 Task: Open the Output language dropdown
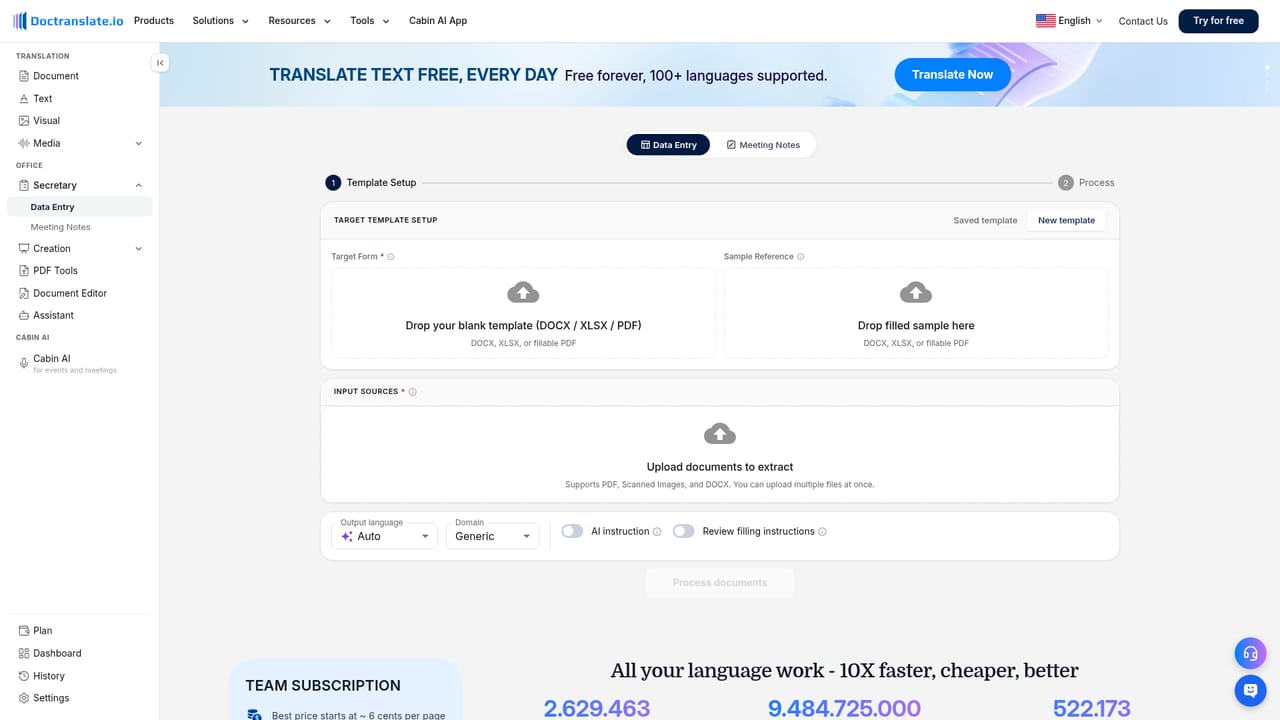click(384, 536)
